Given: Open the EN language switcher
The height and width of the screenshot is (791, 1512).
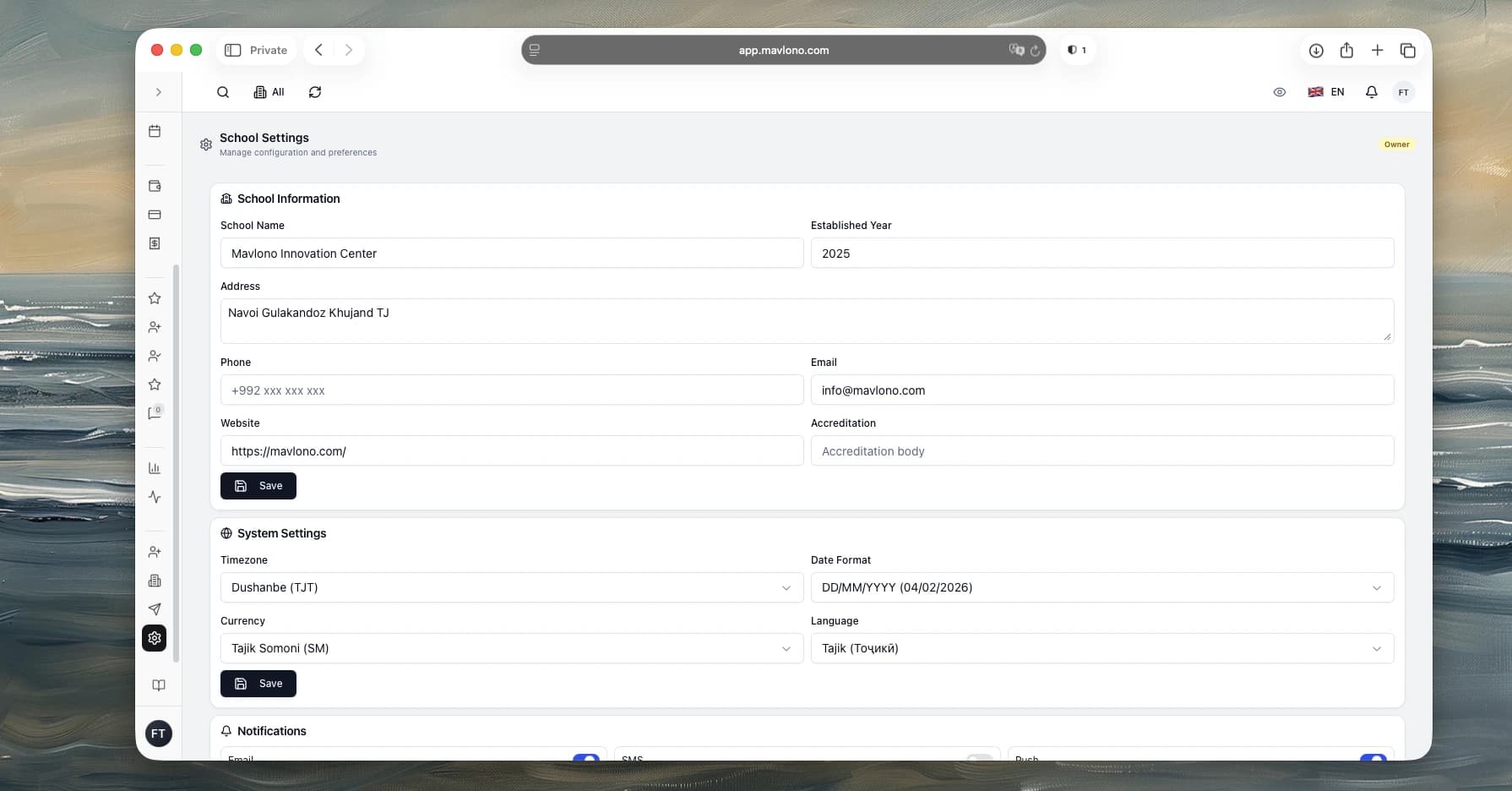Looking at the screenshot, I should [1325, 91].
